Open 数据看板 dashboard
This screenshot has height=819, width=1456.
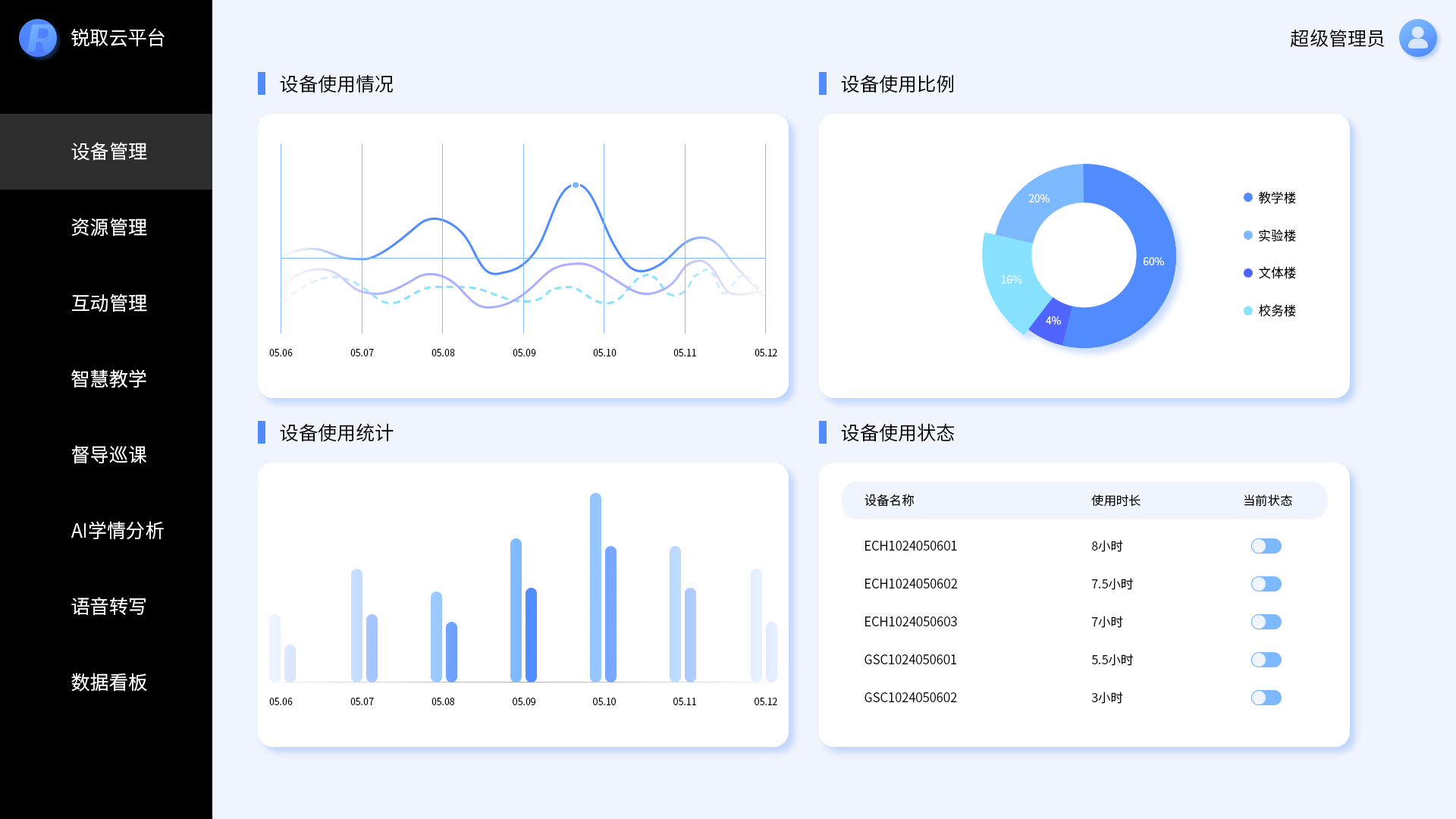pyautogui.click(x=108, y=682)
